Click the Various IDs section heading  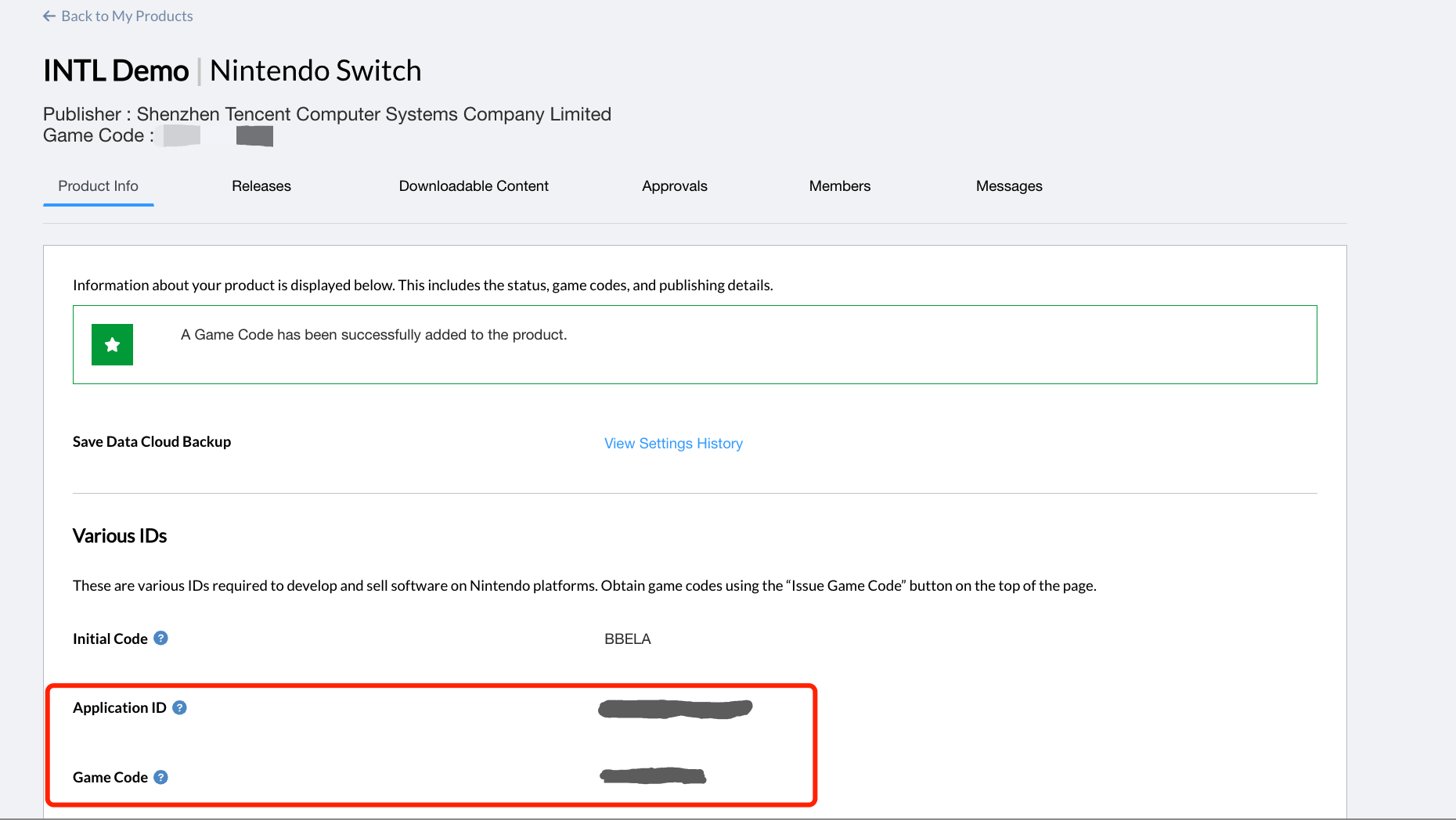tap(120, 536)
